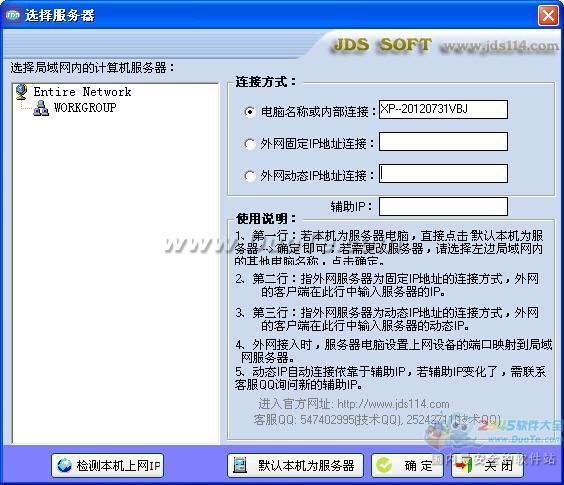
Task: Click the 检测本机上网IP button label
Action: point(118,466)
